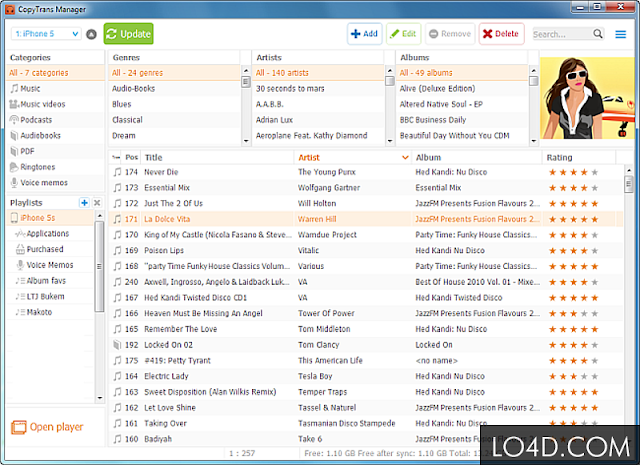This screenshot has height=465, width=640.
Task: Click the Genres list down arrow
Action: click(x=246, y=141)
